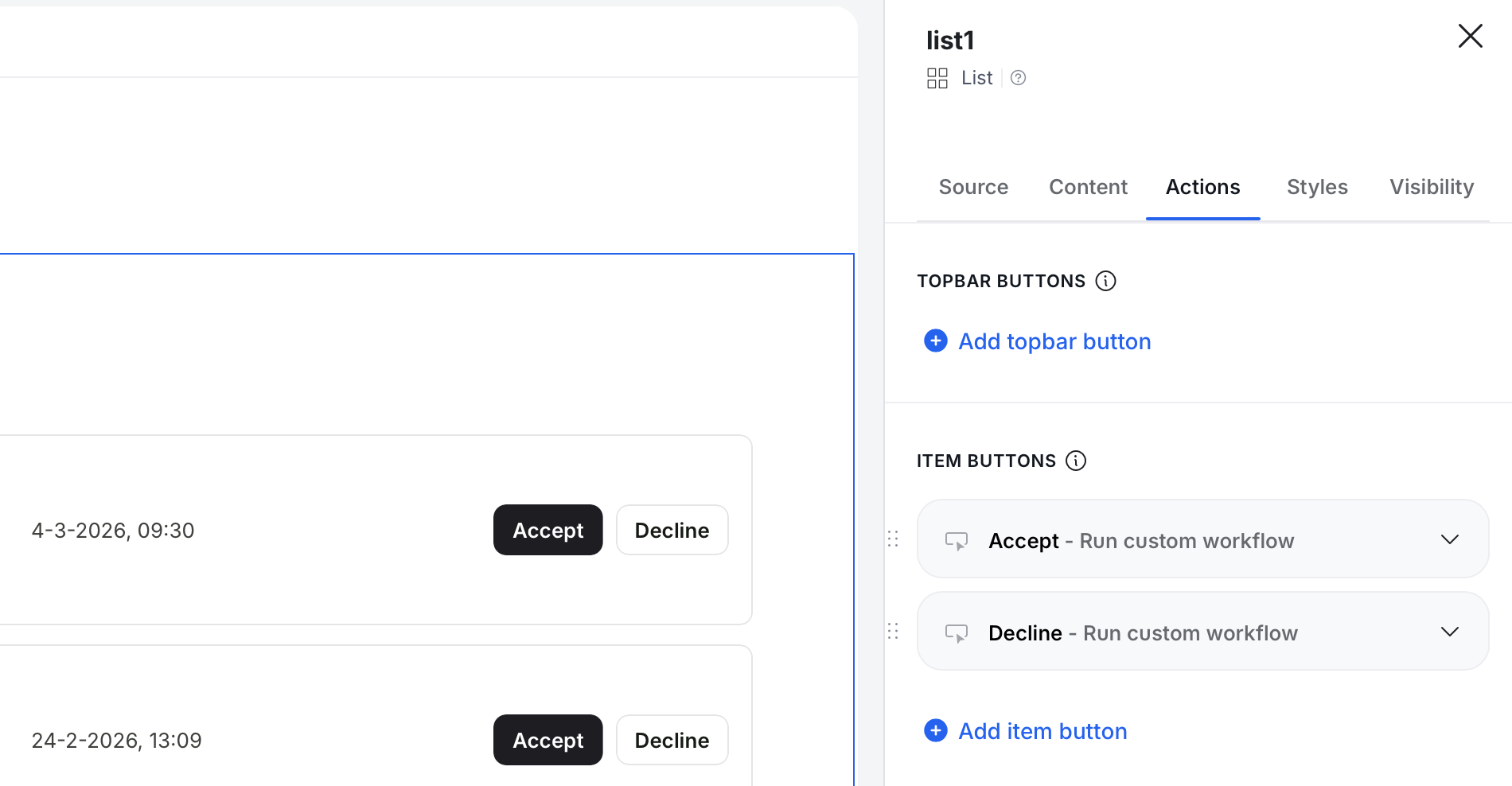1512x786 pixels.
Task: Switch to the Source tab
Action: click(x=973, y=187)
